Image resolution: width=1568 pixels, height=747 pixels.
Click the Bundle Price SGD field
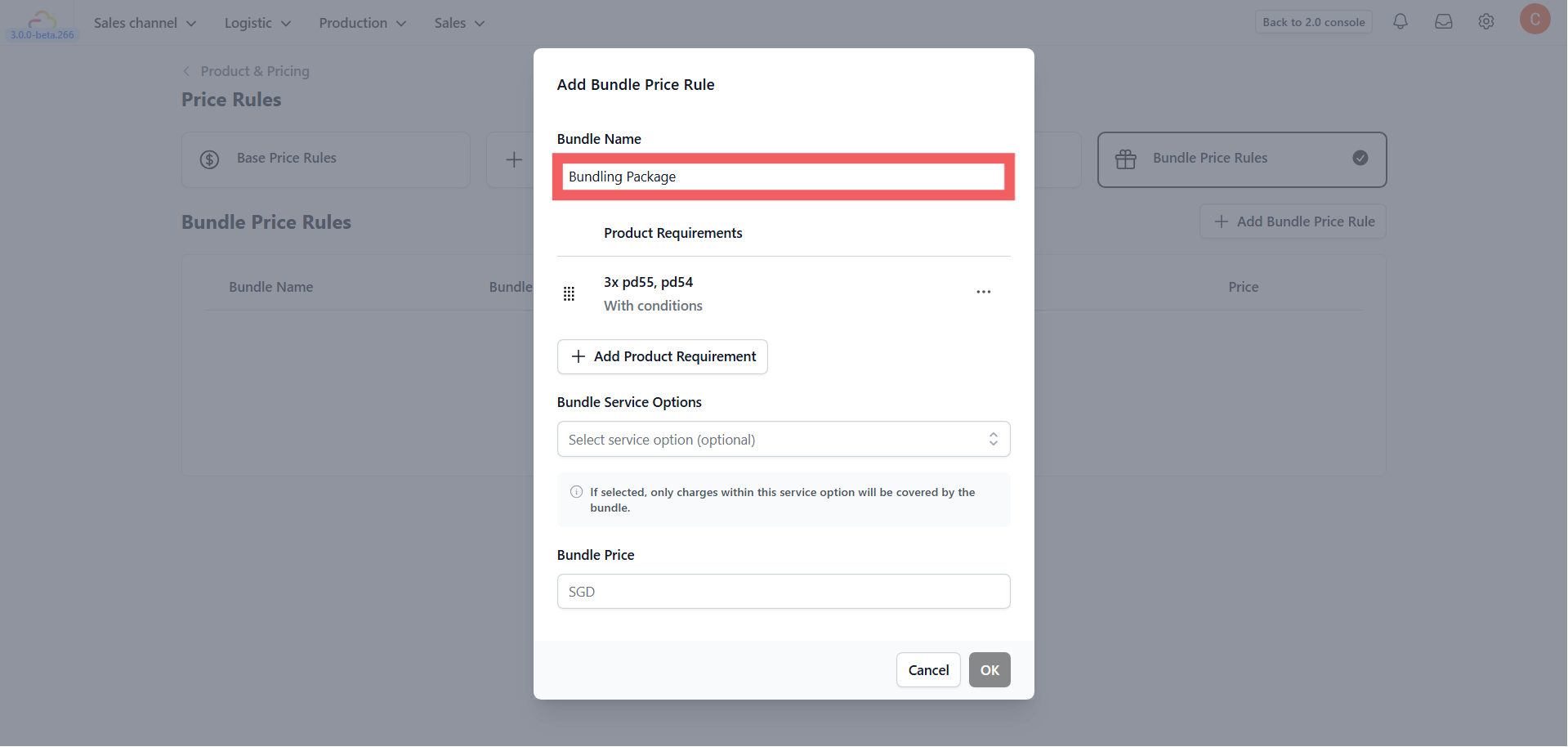(x=784, y=592)
